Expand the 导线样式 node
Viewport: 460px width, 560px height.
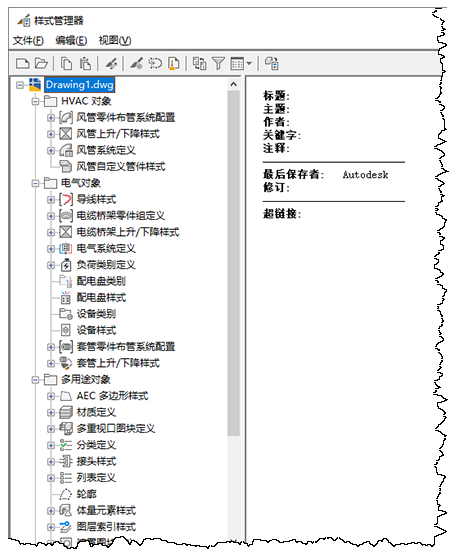click(x=51, y=200)
